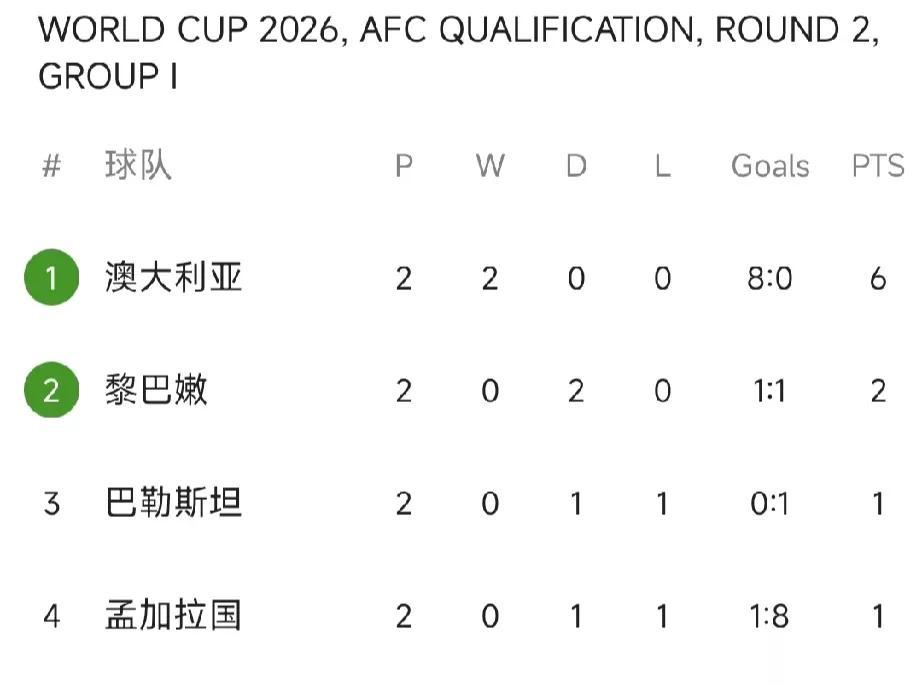This screenshot has width=922, height=692.
Task: Click rank number 4 beside 孟加拉国
Action: point(52,616)
